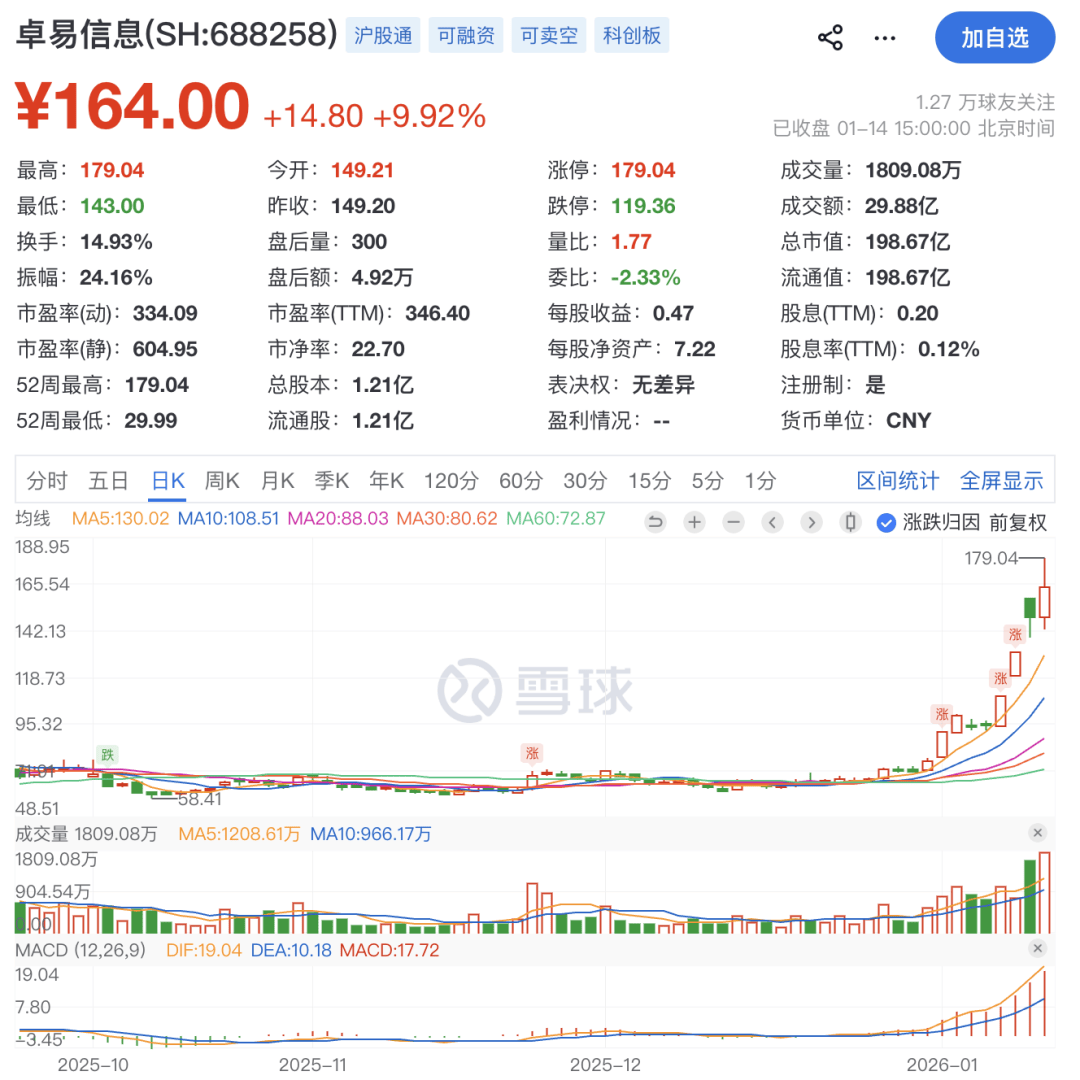Image resolution: width=1080 pixels, height=1080 pixels.
Task: Open the more options (...) icon
Action: [x=884, y=36]
